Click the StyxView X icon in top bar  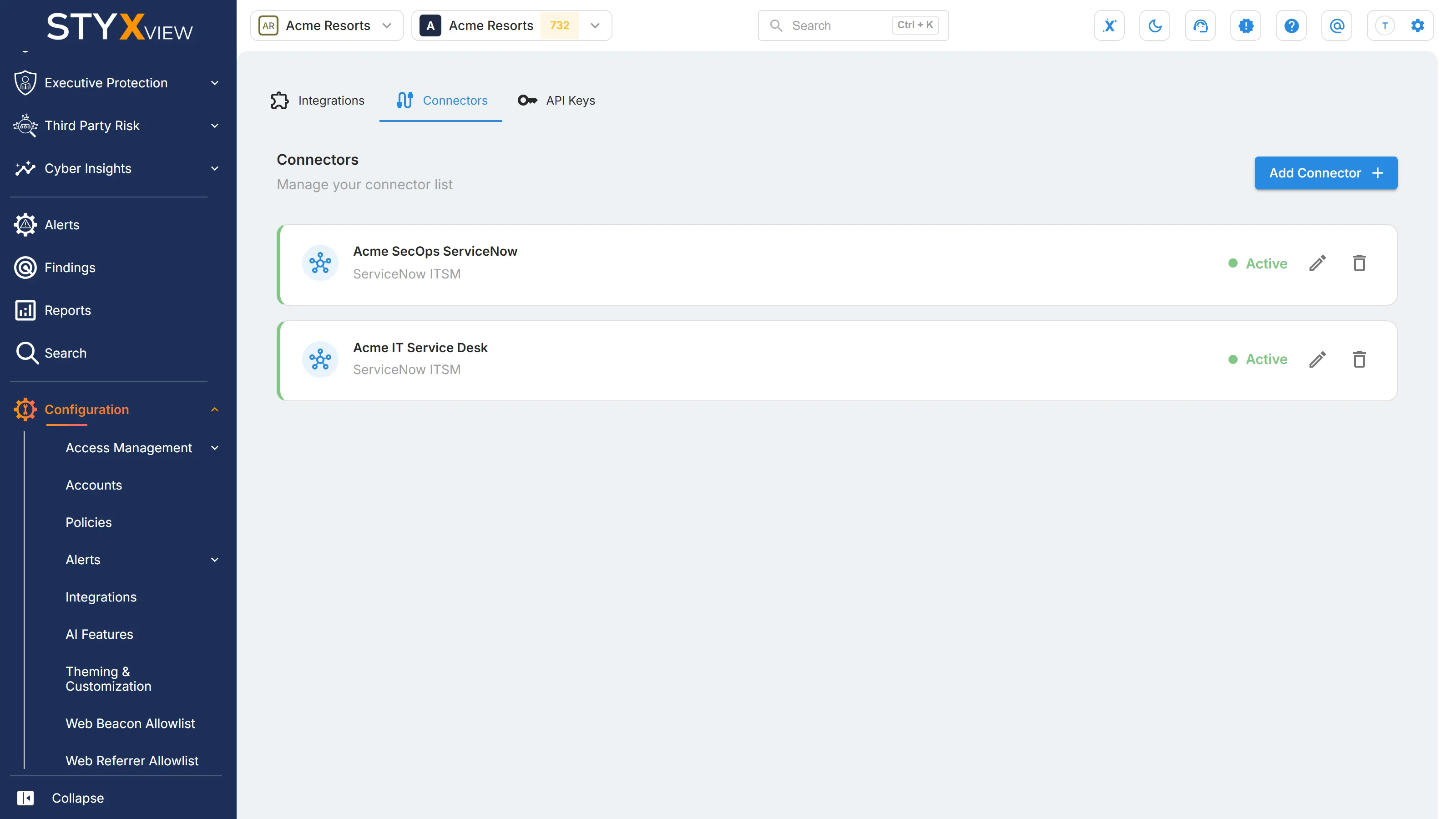tap(1109, 25)
